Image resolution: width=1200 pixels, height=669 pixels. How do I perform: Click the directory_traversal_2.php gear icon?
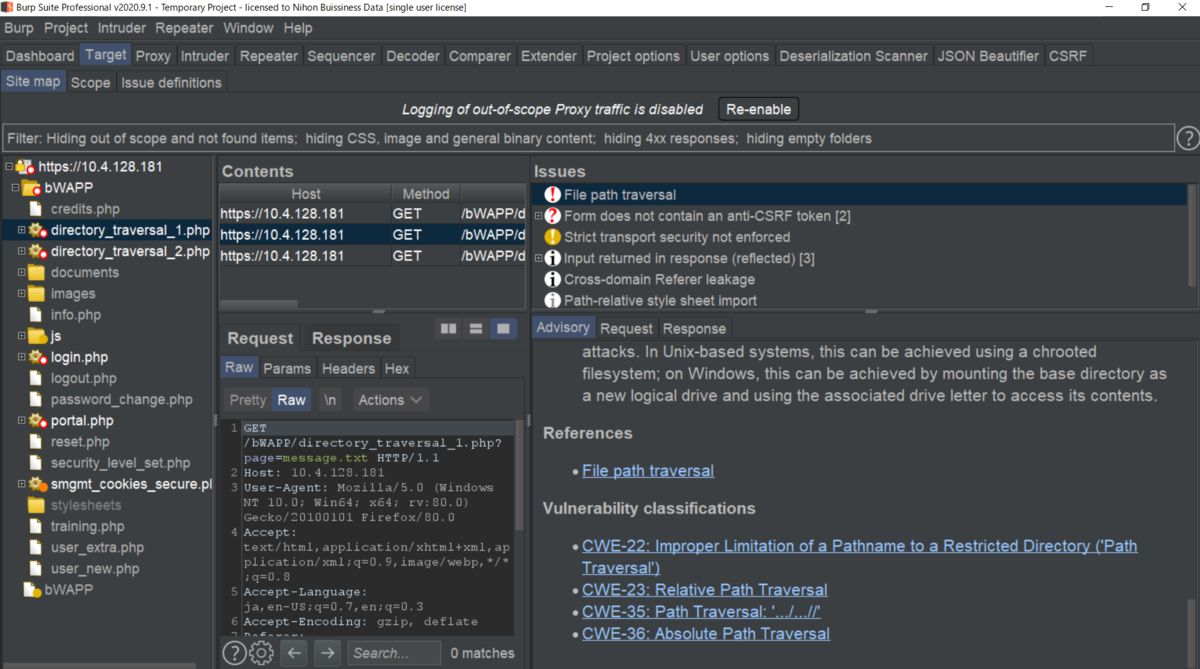(x=38, y=251)
